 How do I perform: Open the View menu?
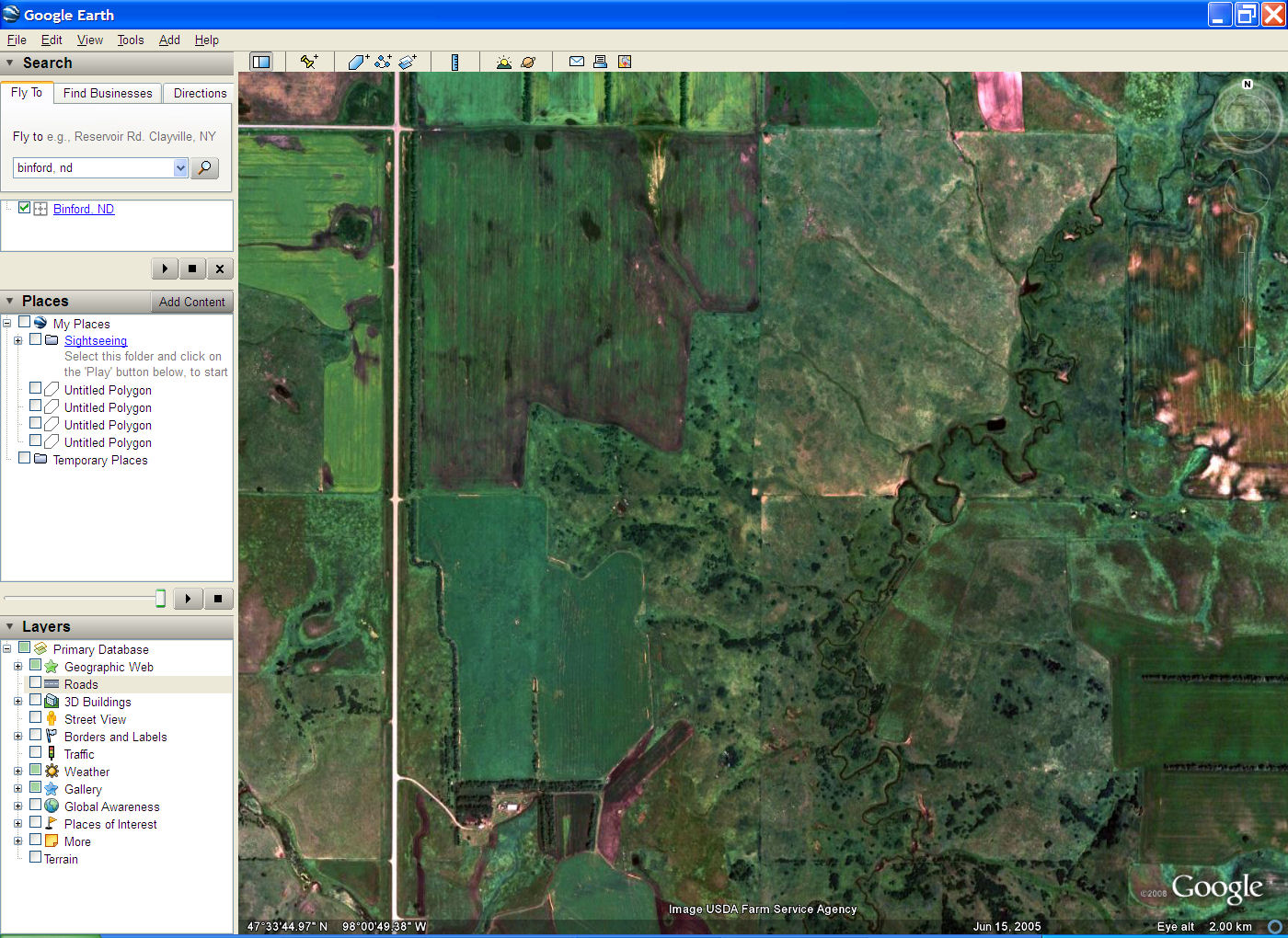point(90,40)
